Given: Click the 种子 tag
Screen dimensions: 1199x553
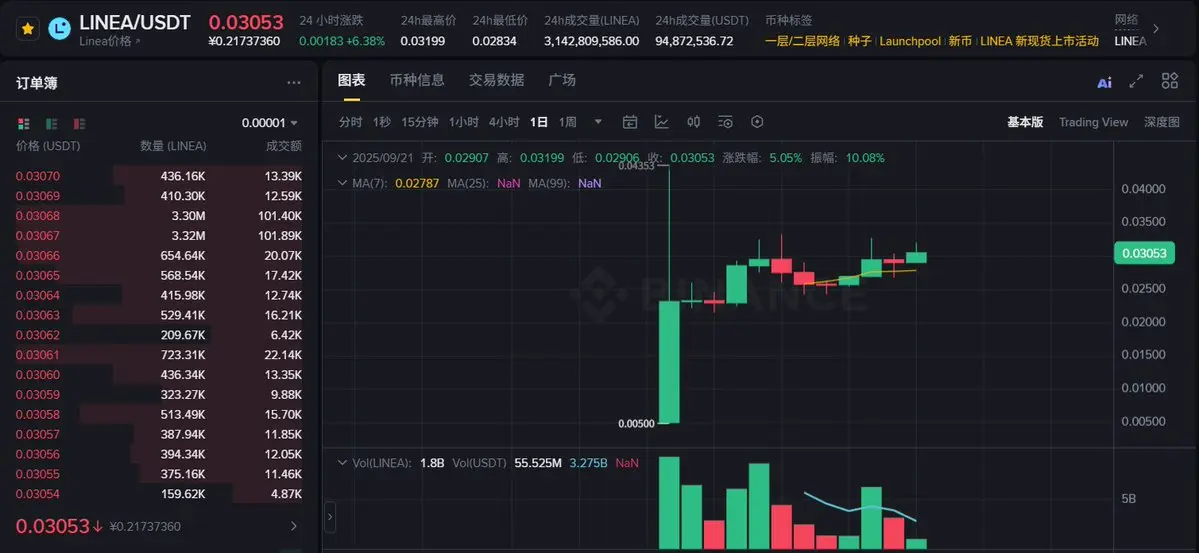Looking at the screenshot, I should 859,41.
